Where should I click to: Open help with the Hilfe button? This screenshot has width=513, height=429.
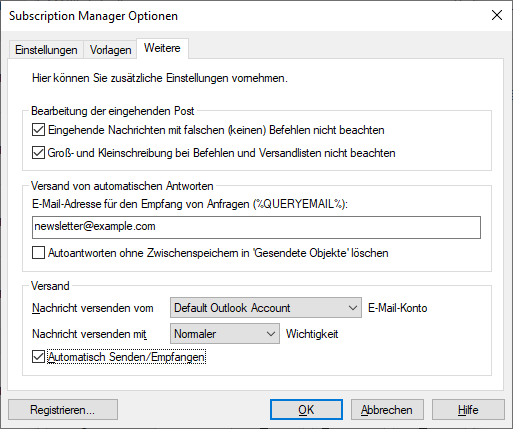[x=468, y=410]
